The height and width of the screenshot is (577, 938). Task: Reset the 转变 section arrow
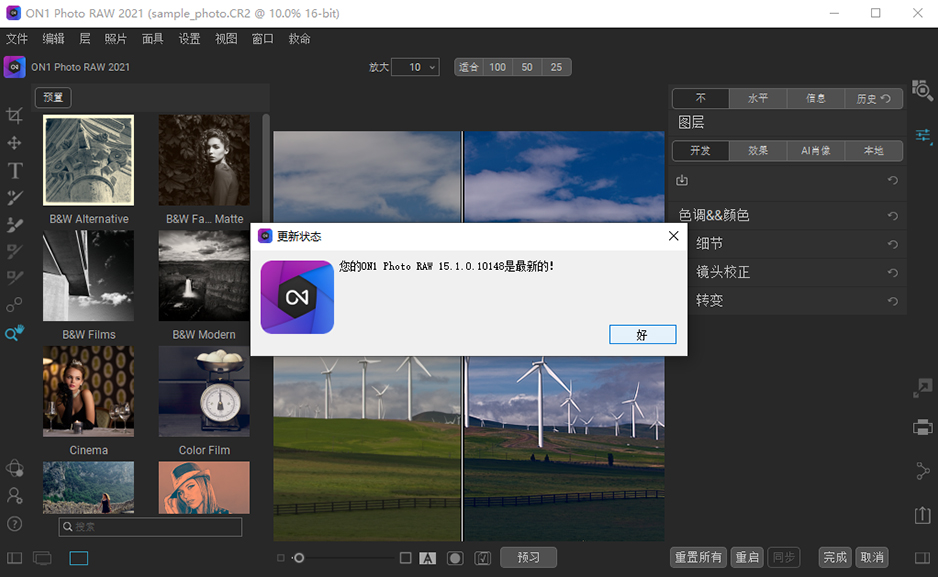pyautogui.click(x=893, y=301)
